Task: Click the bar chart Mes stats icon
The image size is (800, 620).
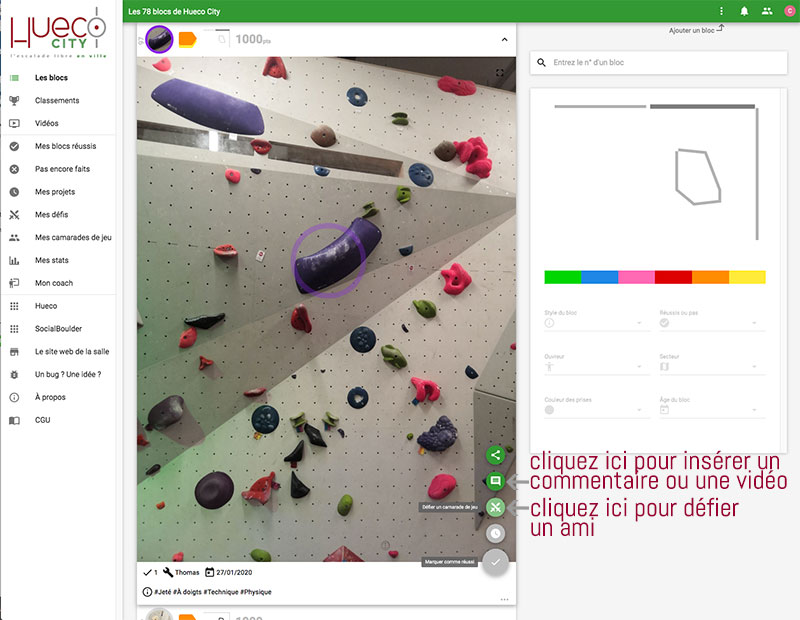Action: coord(14,260)
